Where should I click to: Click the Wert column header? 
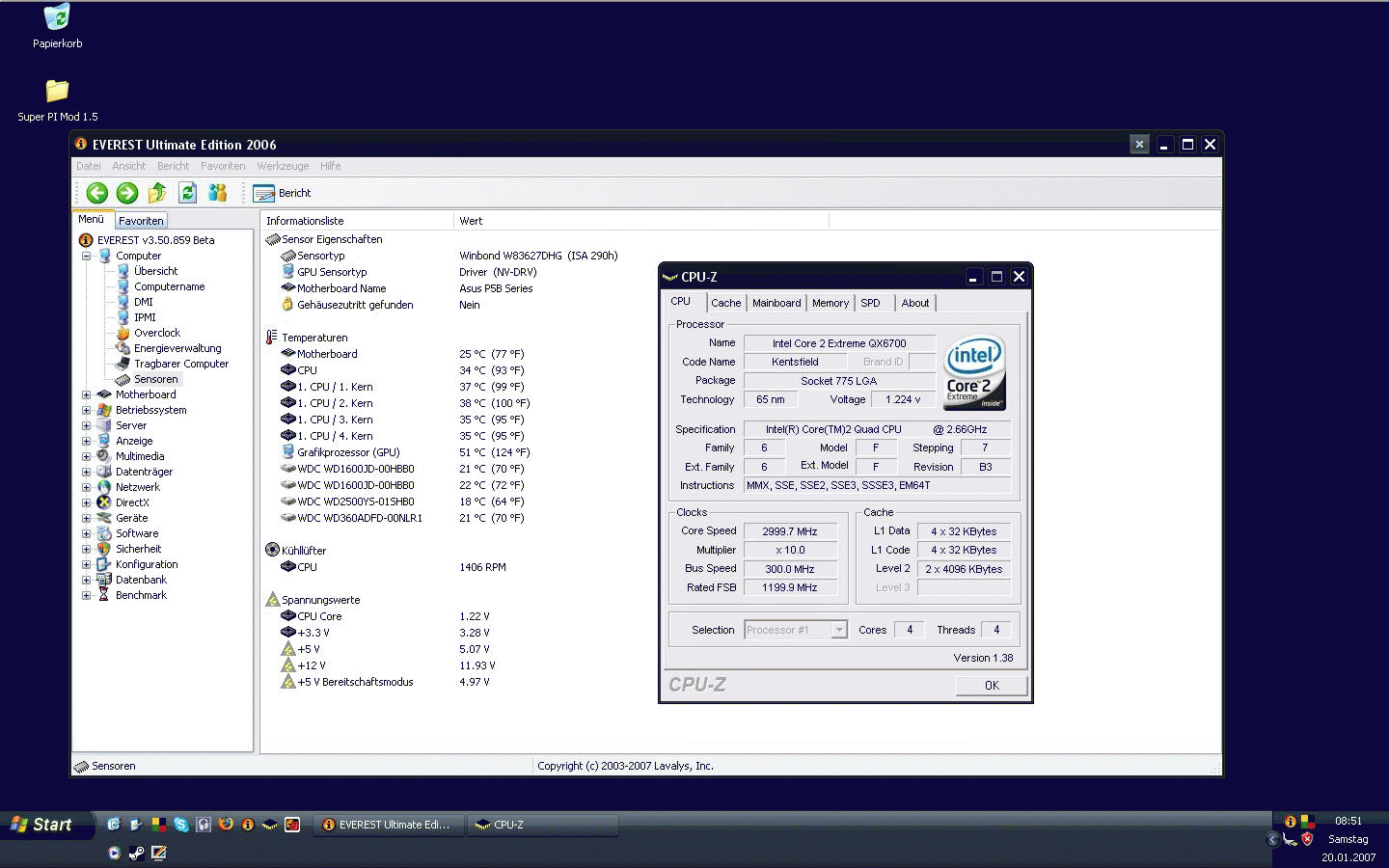[x=640, y=221]
